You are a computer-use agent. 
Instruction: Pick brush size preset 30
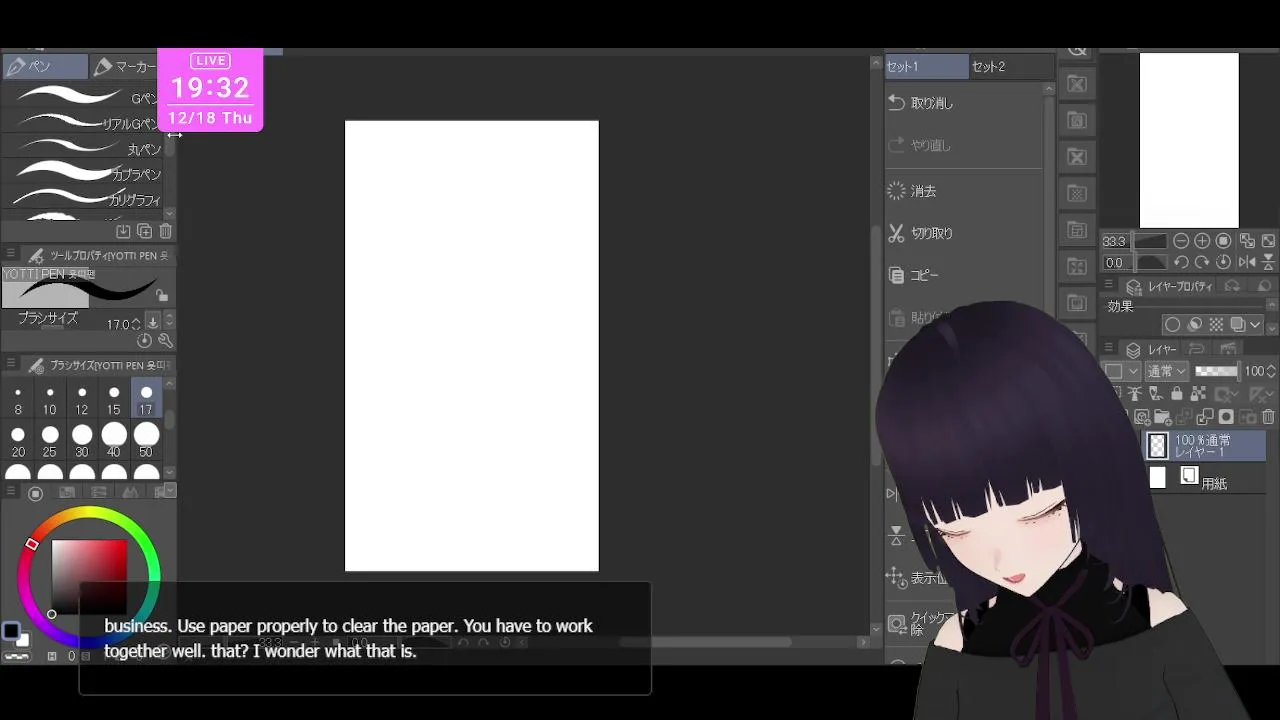(82, 441)
